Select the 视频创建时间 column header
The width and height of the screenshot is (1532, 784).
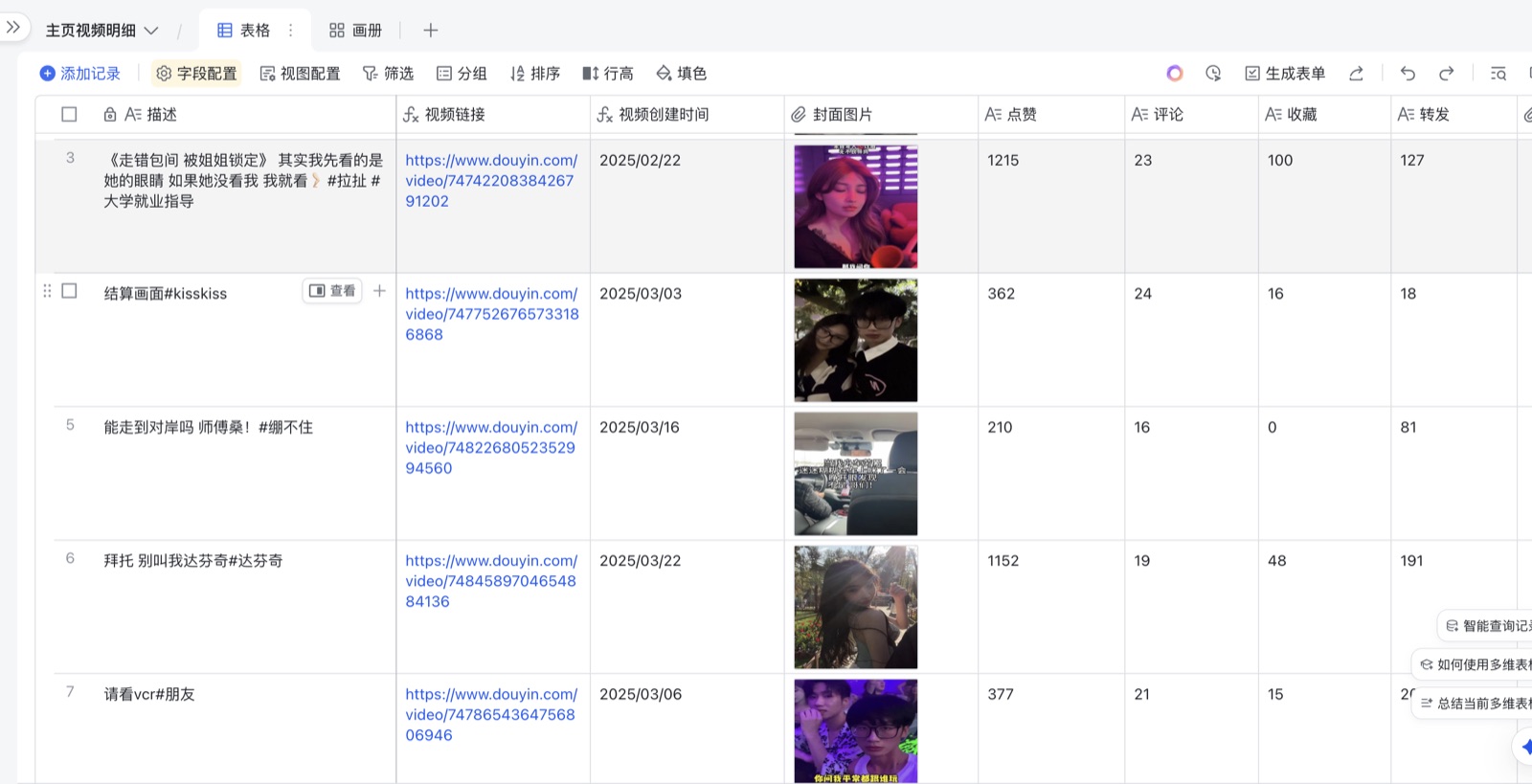tap(687, 115)
